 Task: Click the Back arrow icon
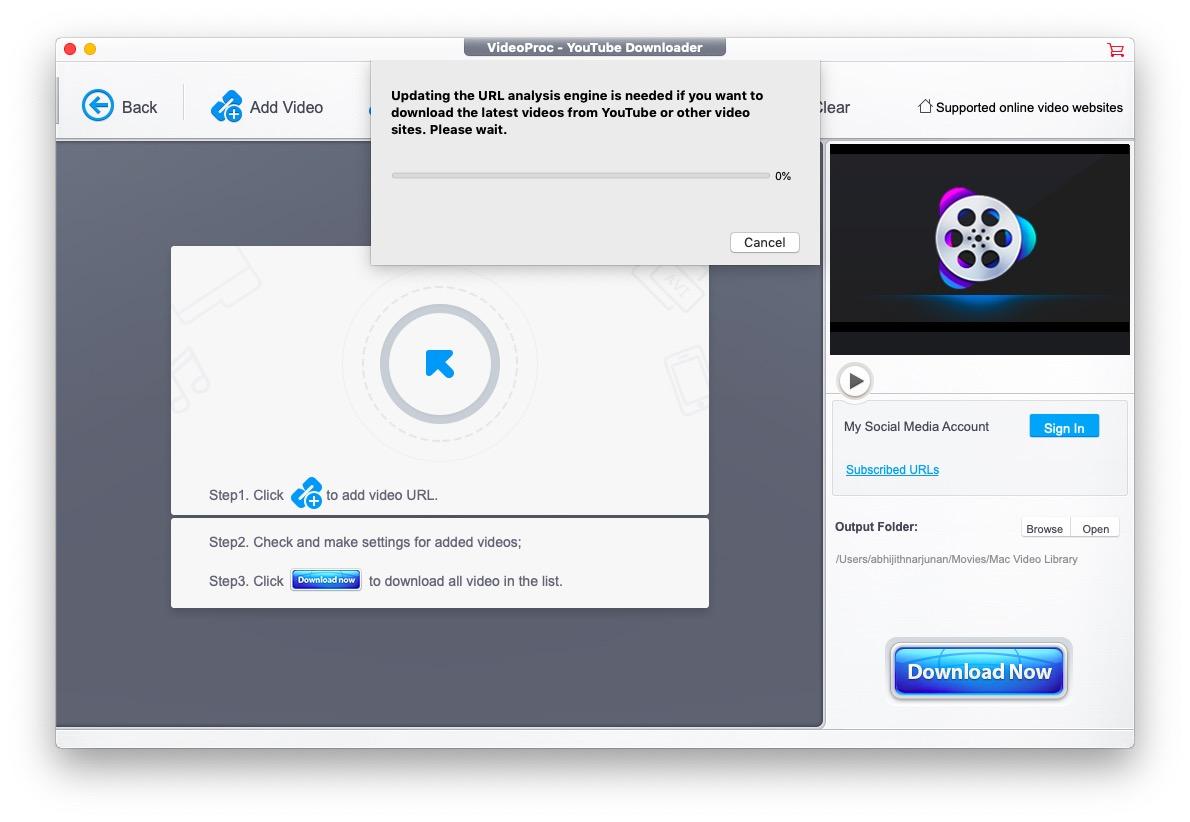(x=98, y=106)
